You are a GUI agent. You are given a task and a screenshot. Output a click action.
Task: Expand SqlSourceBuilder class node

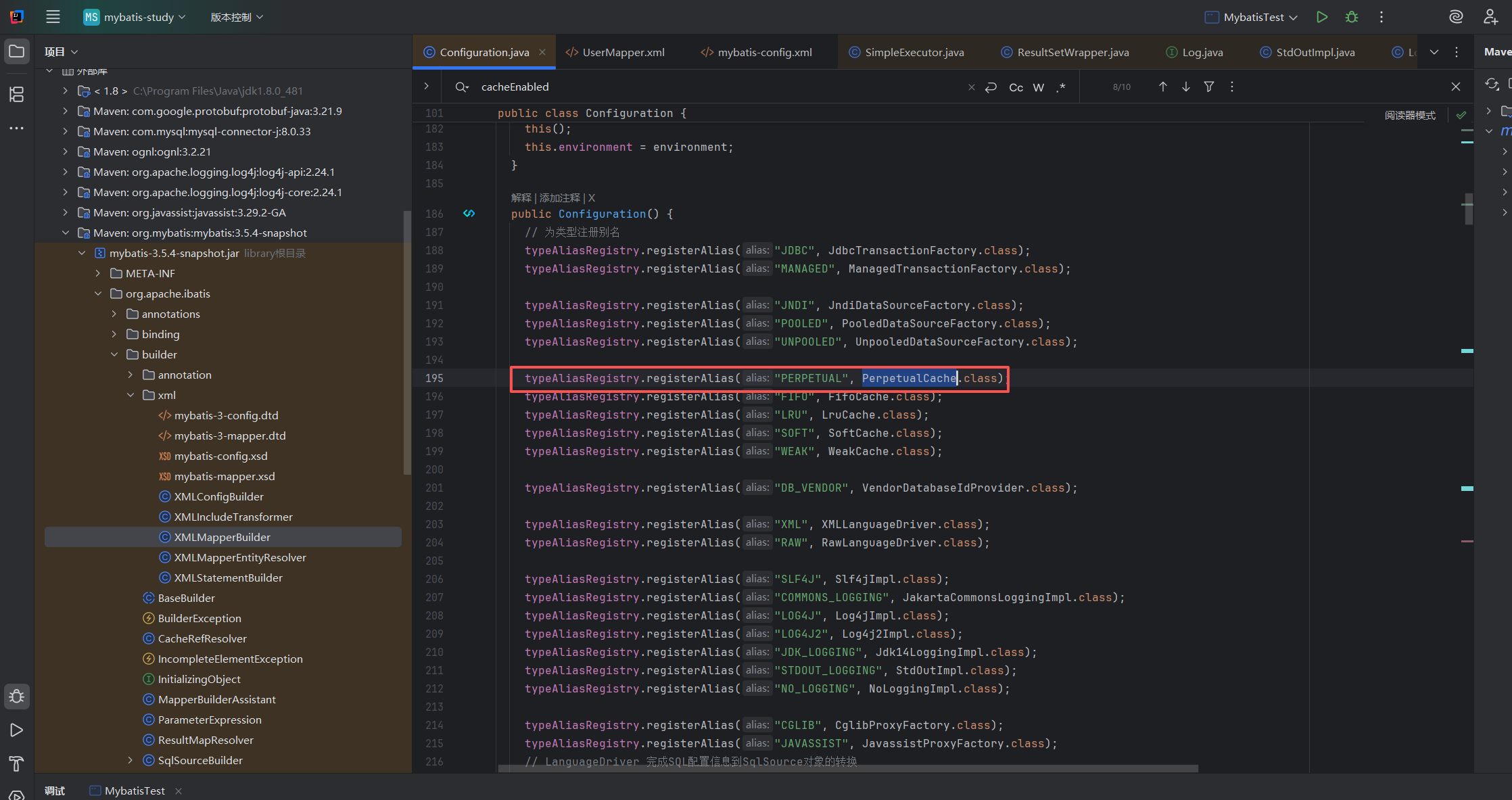pos(130,760)
